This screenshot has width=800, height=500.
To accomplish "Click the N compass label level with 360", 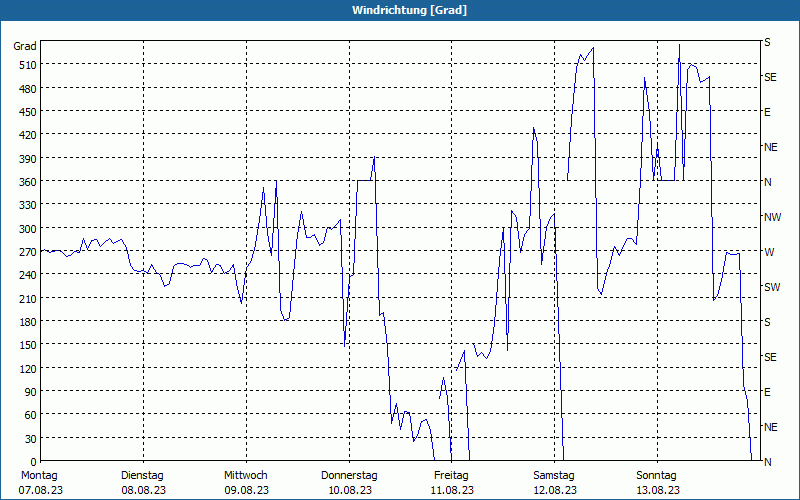I will tap(767, 182).
